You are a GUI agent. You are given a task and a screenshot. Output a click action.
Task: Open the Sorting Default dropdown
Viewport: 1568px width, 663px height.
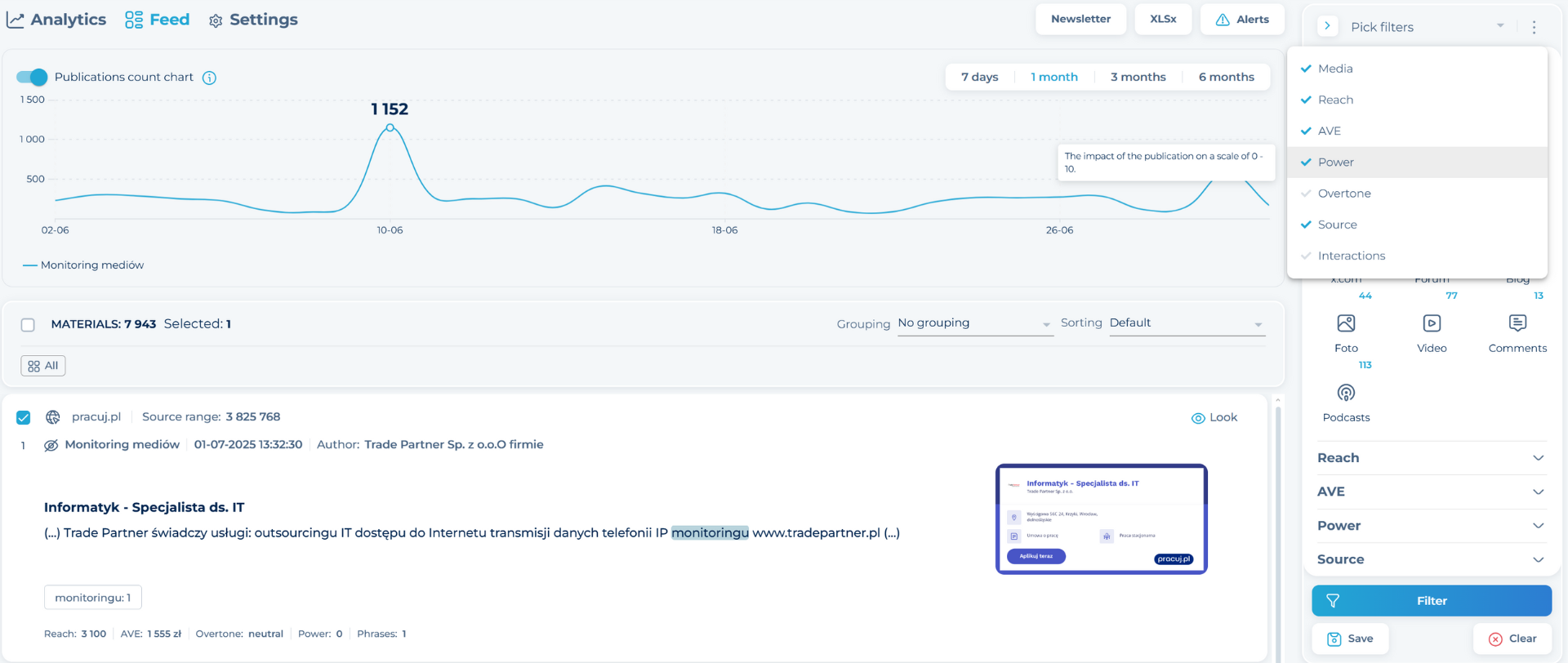(1186, 323)
